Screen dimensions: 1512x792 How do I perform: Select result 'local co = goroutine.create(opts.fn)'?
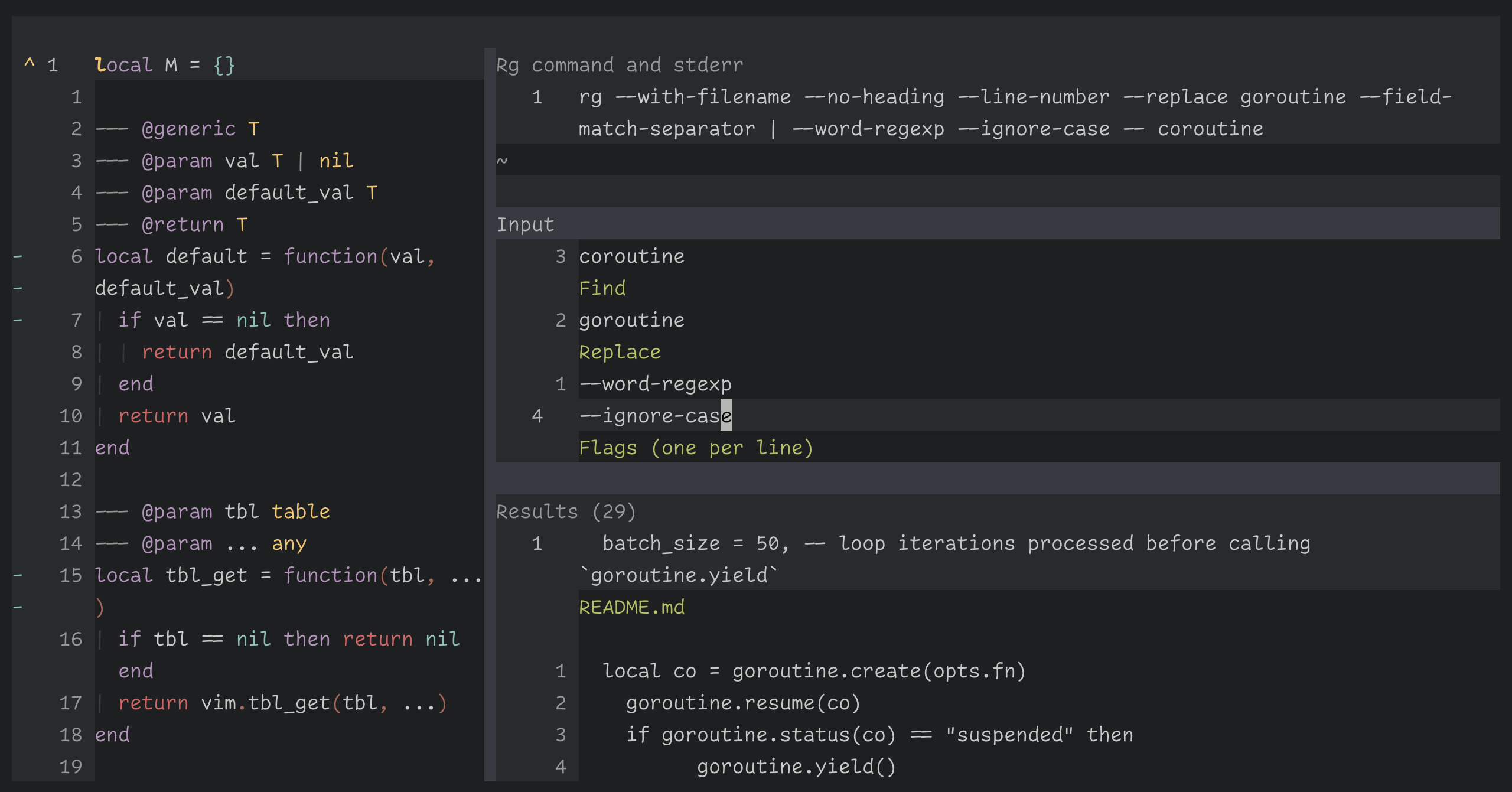814,671
